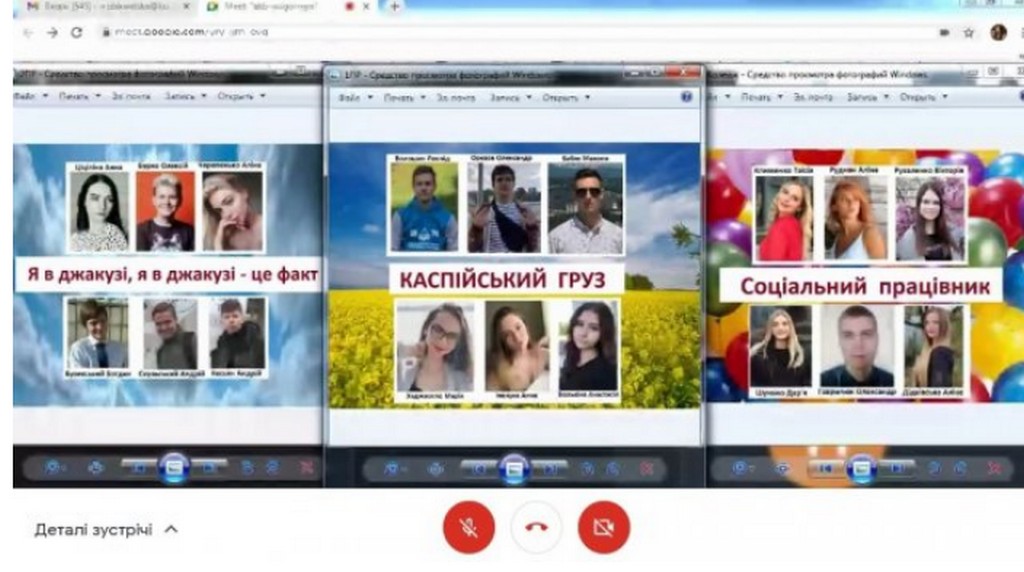End the call with red phone button
Image resolution: width=1024 pixels, height=572 pixels.
[x=536, y=527]
